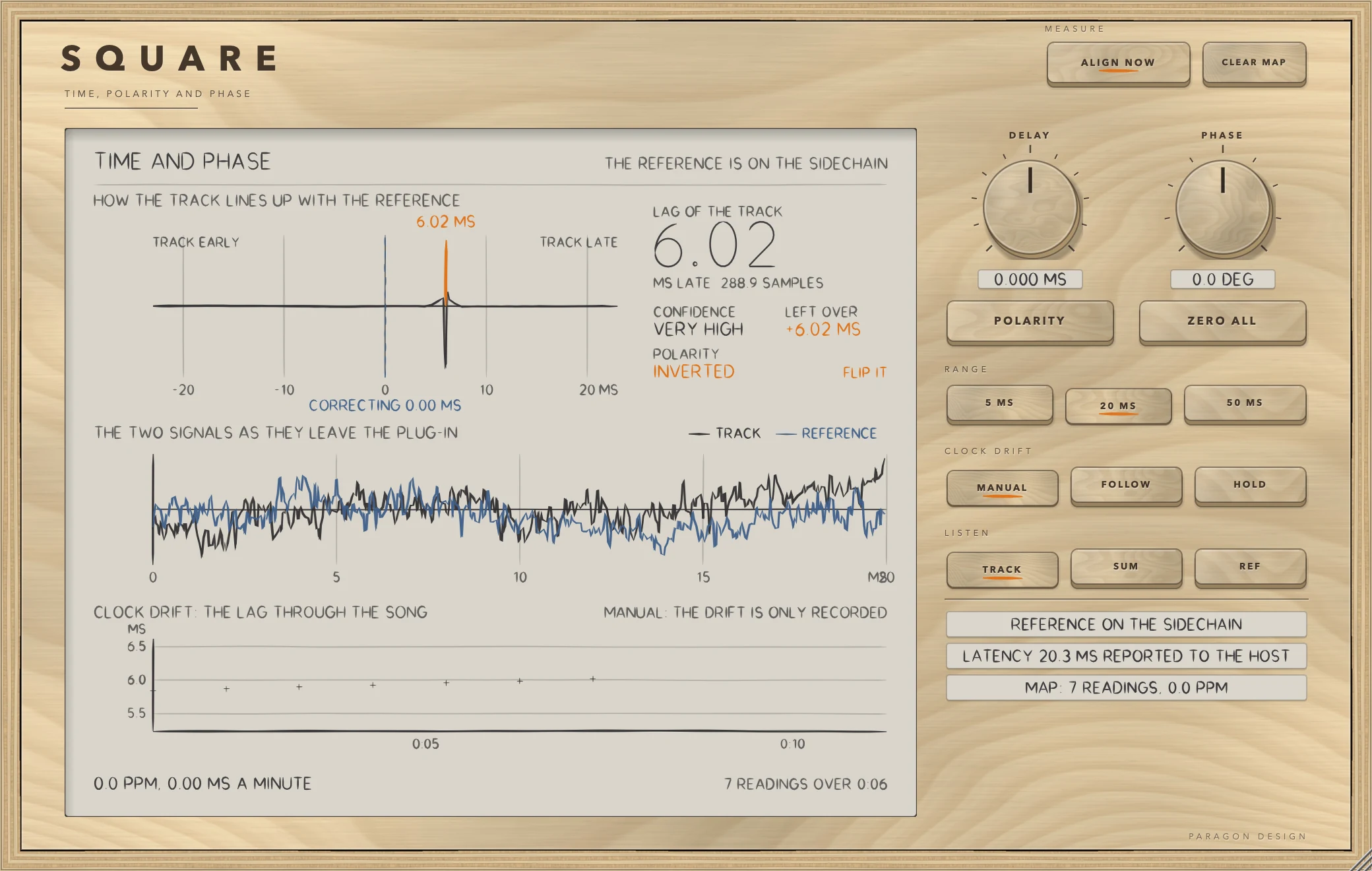The image size is (1372, 871).
Task: Listen to the Track signal
Action: click(1002, 569)
